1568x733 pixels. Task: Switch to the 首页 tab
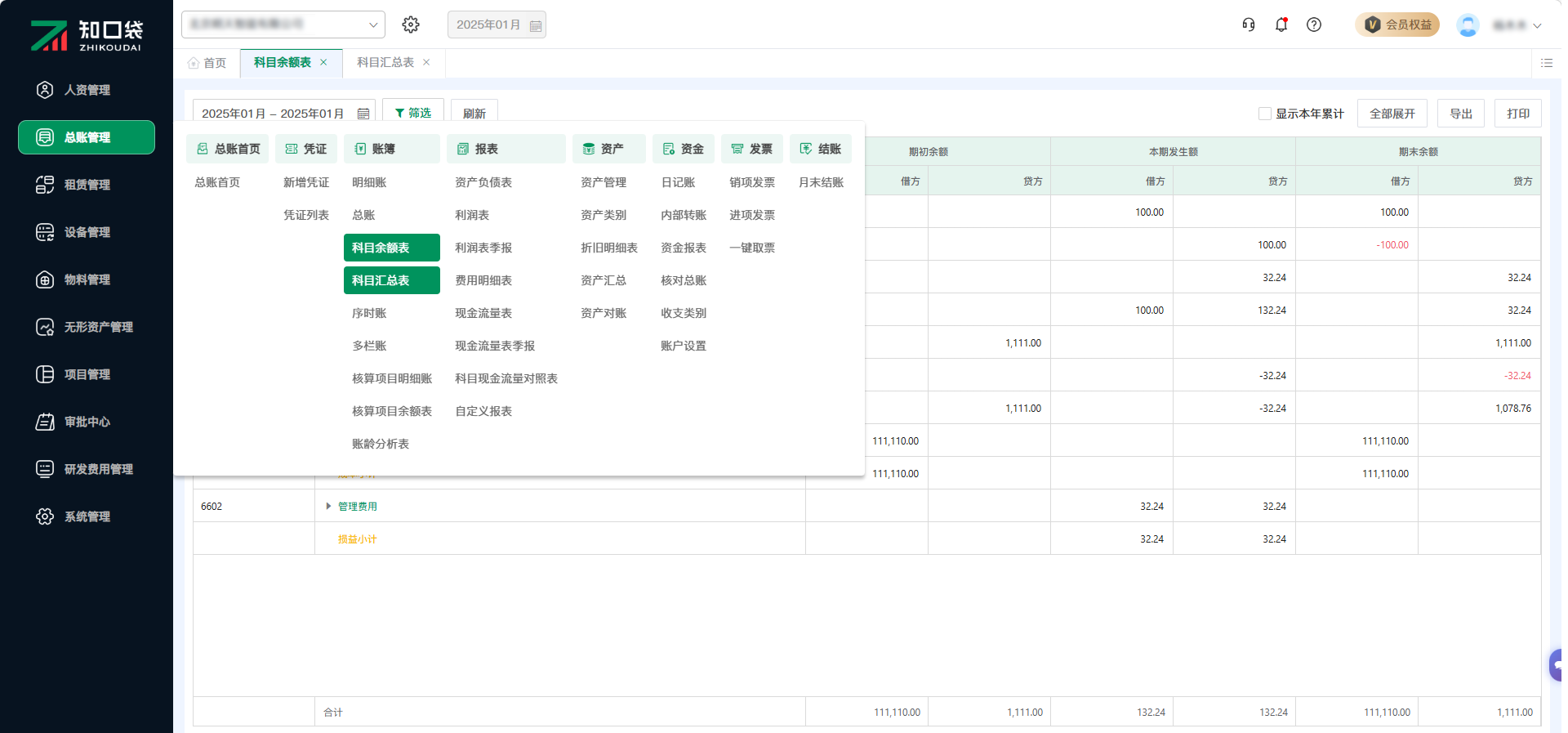pyautogui.click(x=215, y=63)
